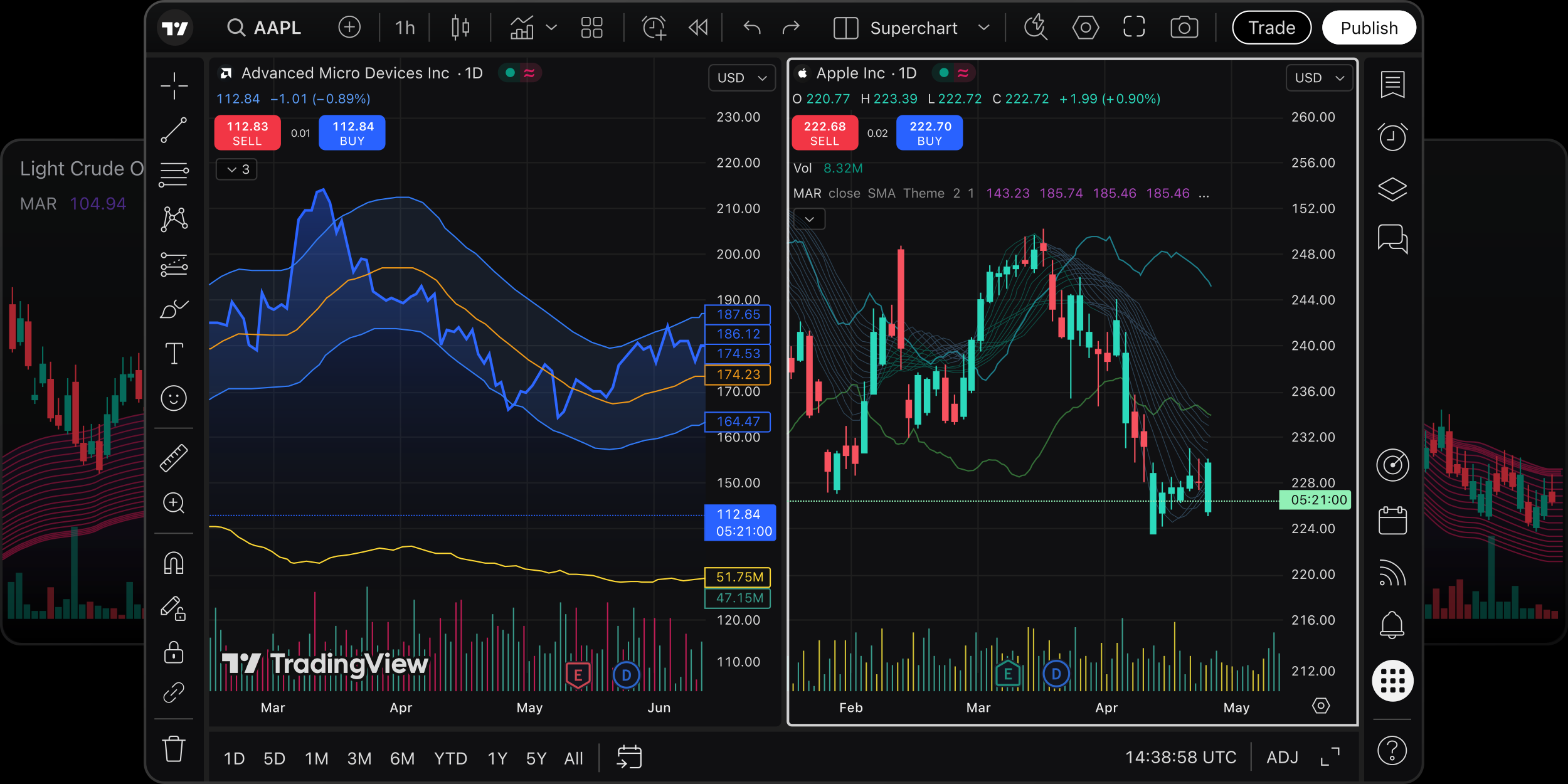The image size is (1568, 784).
Task: Click the zoom in tool
Action: click(174, 503)
